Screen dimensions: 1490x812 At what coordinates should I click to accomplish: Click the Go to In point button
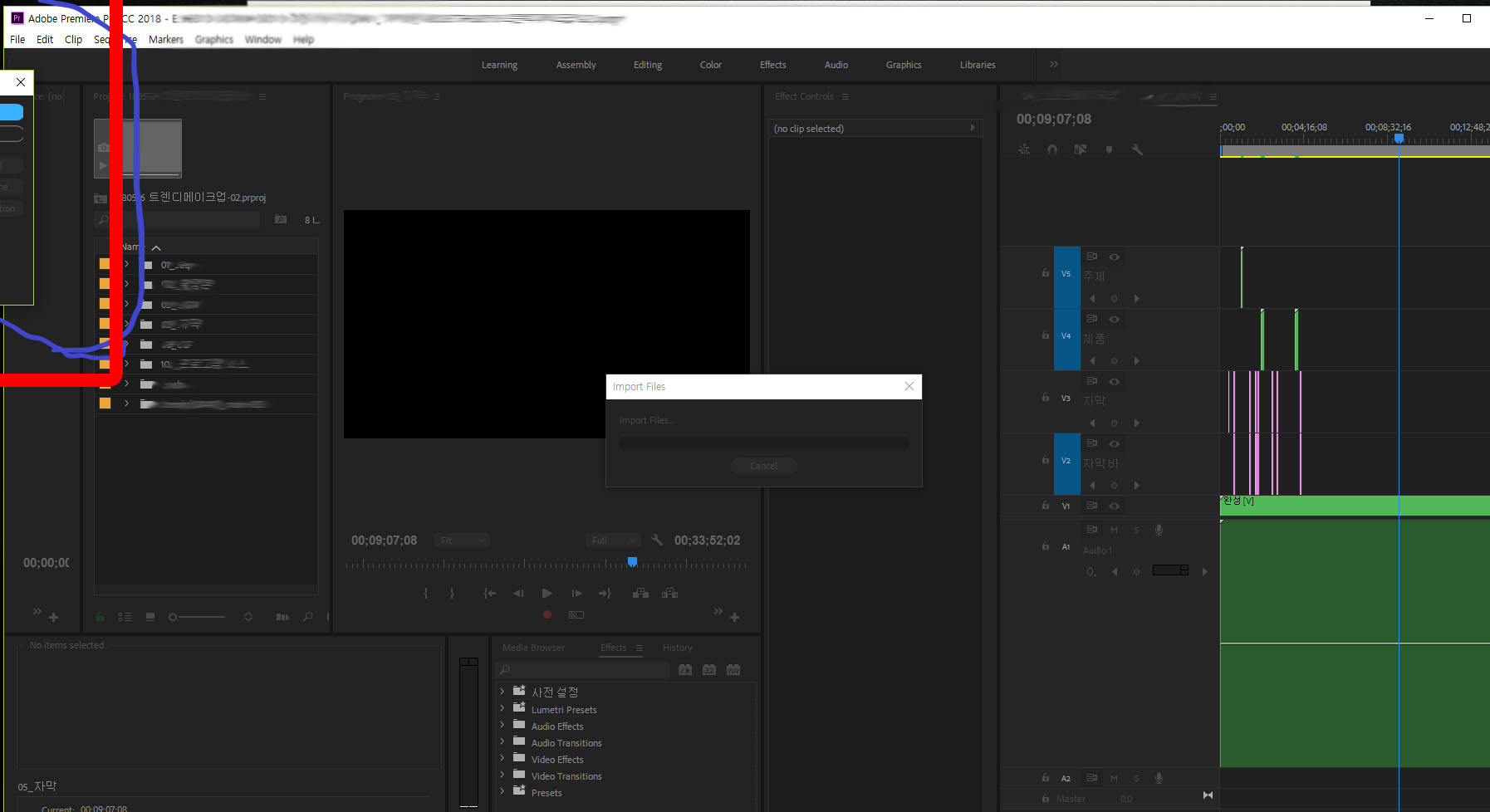490,593
